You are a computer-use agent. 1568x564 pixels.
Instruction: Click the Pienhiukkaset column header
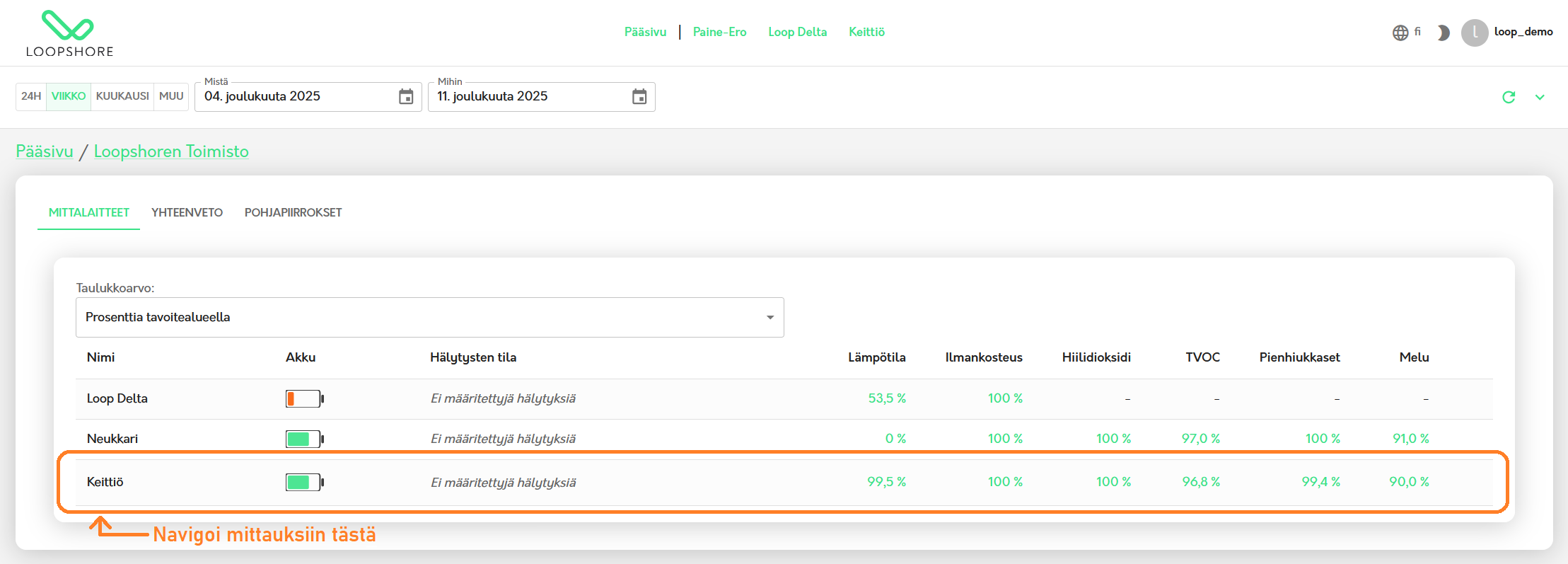(1299, 357)
